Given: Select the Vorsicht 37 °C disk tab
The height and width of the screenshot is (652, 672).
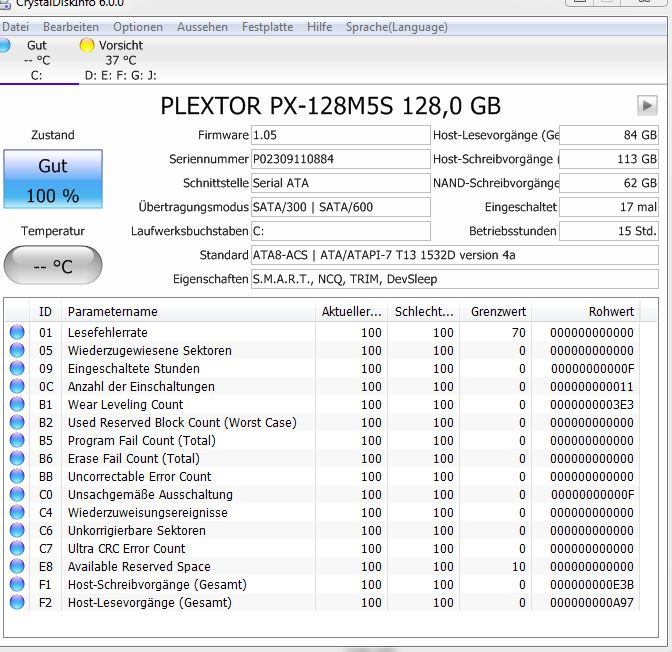Looking at the screenshot, I should coord(120,60).
